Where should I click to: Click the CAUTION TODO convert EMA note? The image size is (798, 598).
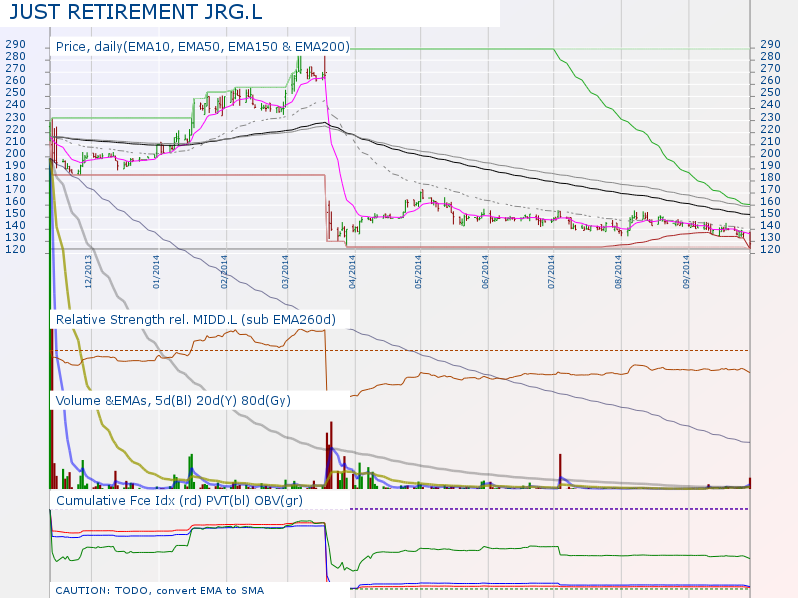coord(160,591)
